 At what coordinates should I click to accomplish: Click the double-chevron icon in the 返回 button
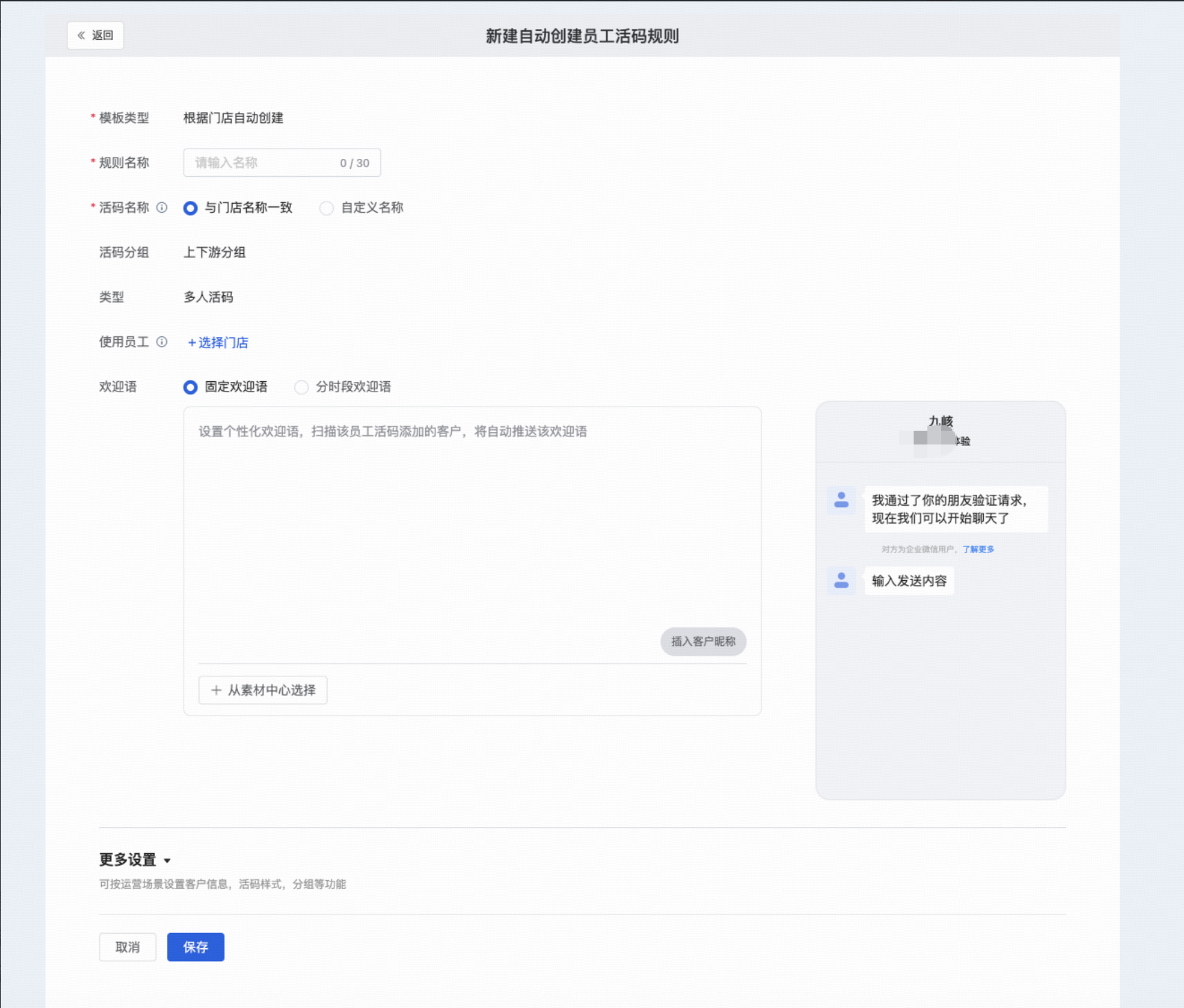coord(81,35)
